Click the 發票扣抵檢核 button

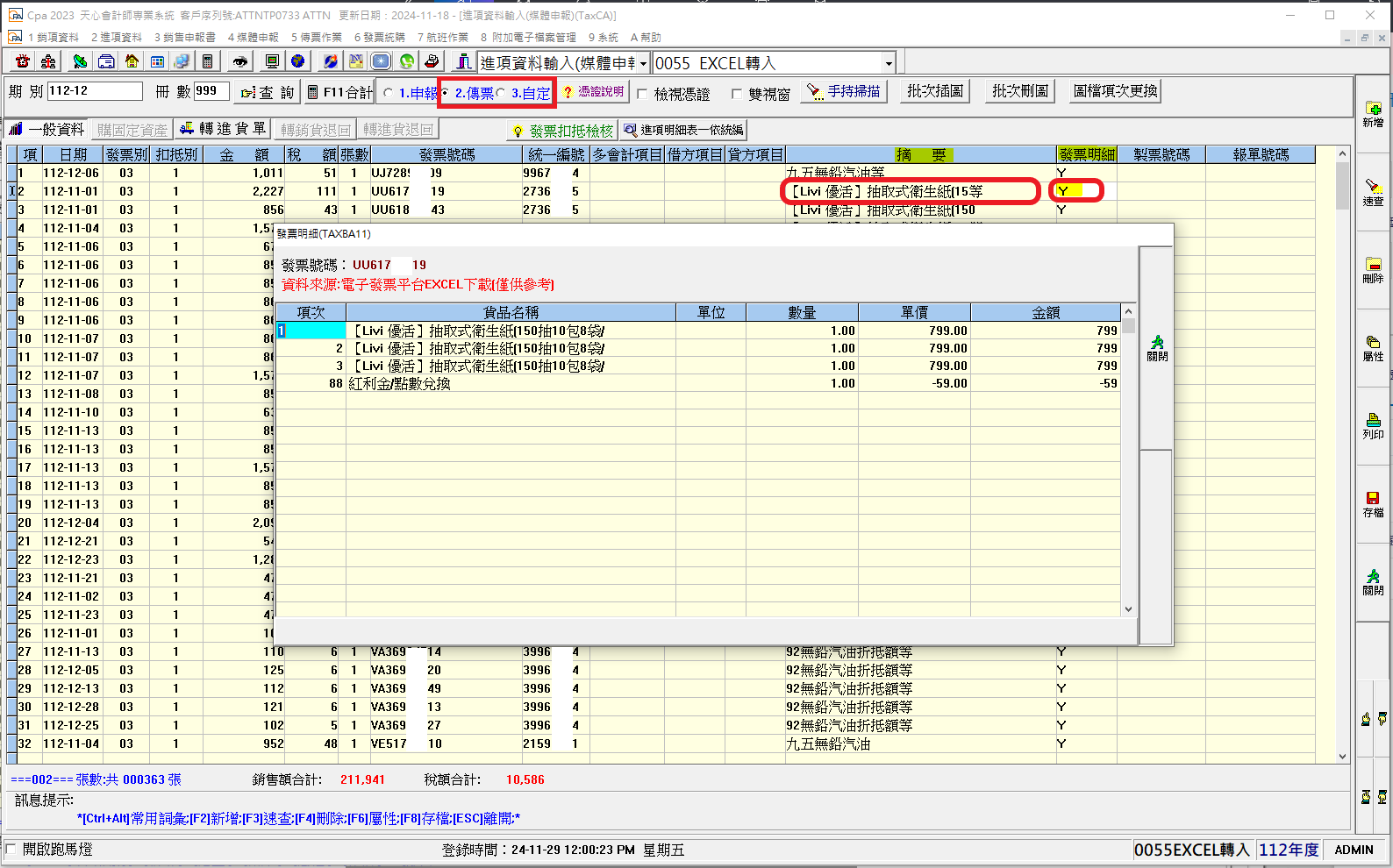tap(563, 131)
